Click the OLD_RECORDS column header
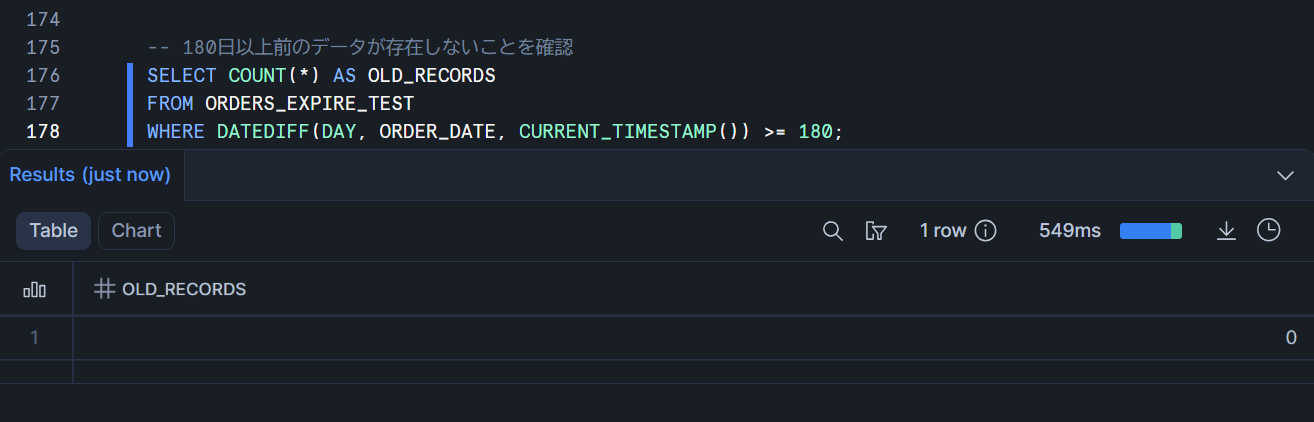 [x=184, y=289]
